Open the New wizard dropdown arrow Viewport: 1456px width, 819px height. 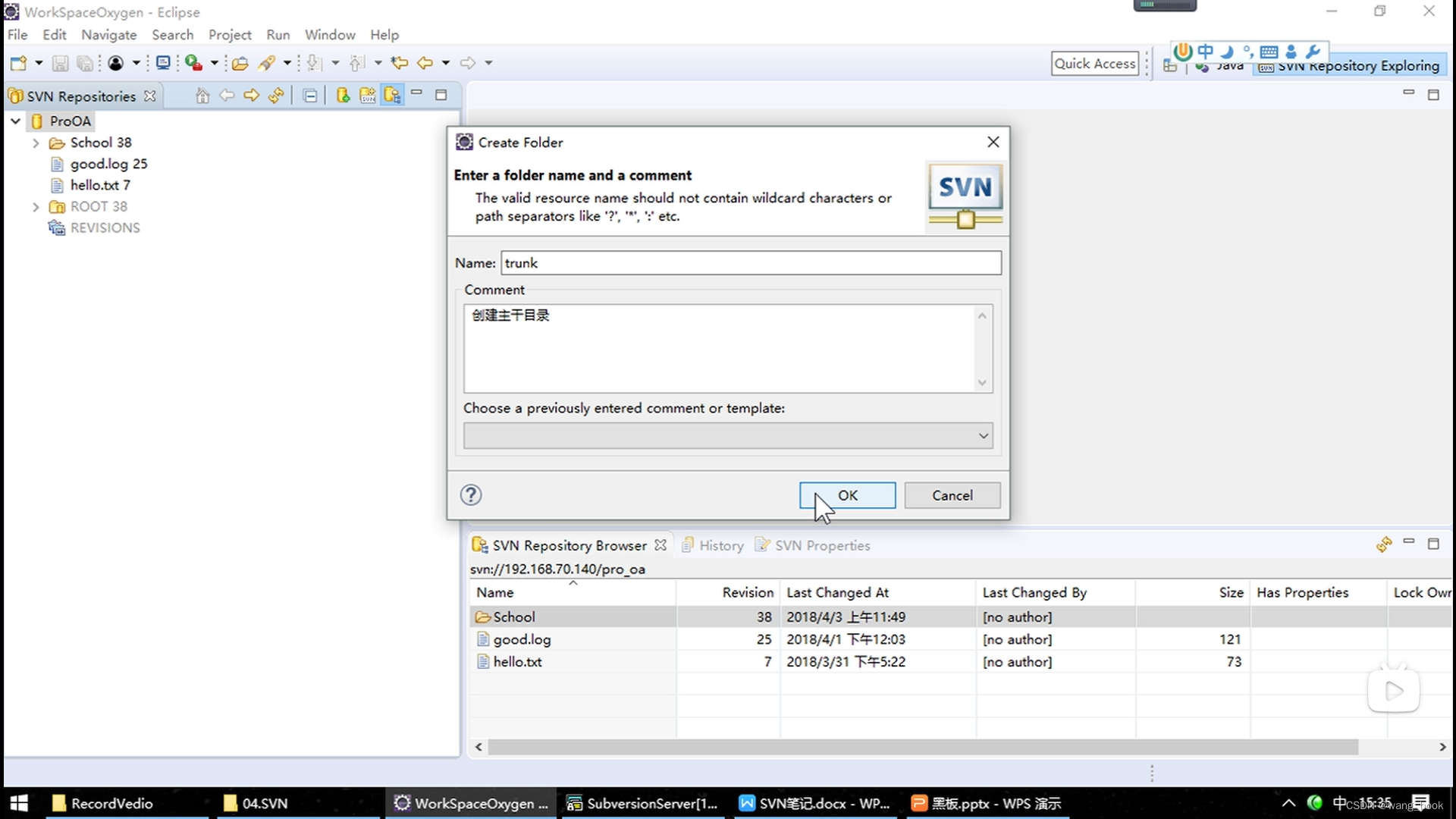pyautogui.click(x=39, y=63)
